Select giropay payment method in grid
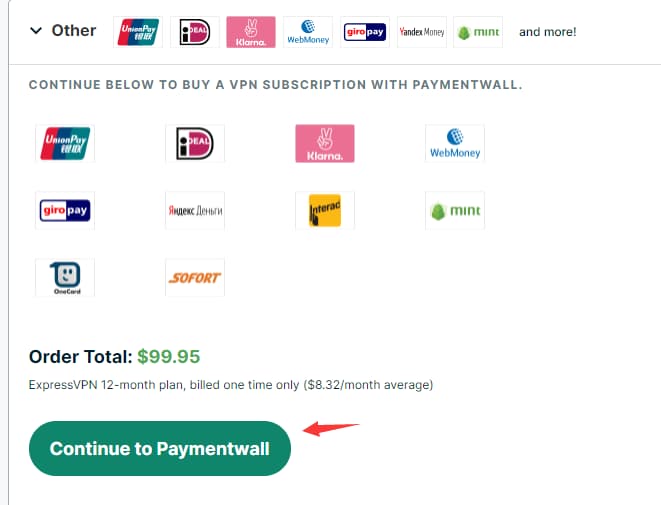The height and width of the screenshot is (505, 661). point(65,210)
